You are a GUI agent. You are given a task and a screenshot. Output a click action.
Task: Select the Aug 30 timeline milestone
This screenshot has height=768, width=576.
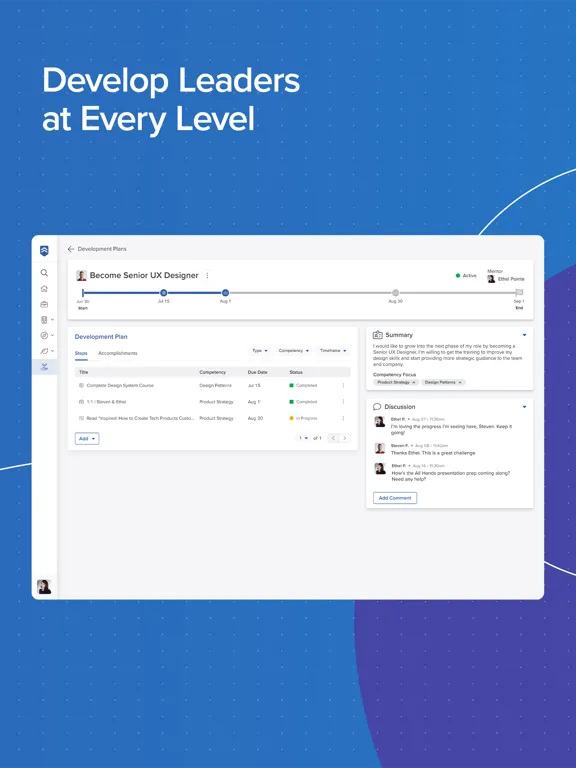(396, 292)
